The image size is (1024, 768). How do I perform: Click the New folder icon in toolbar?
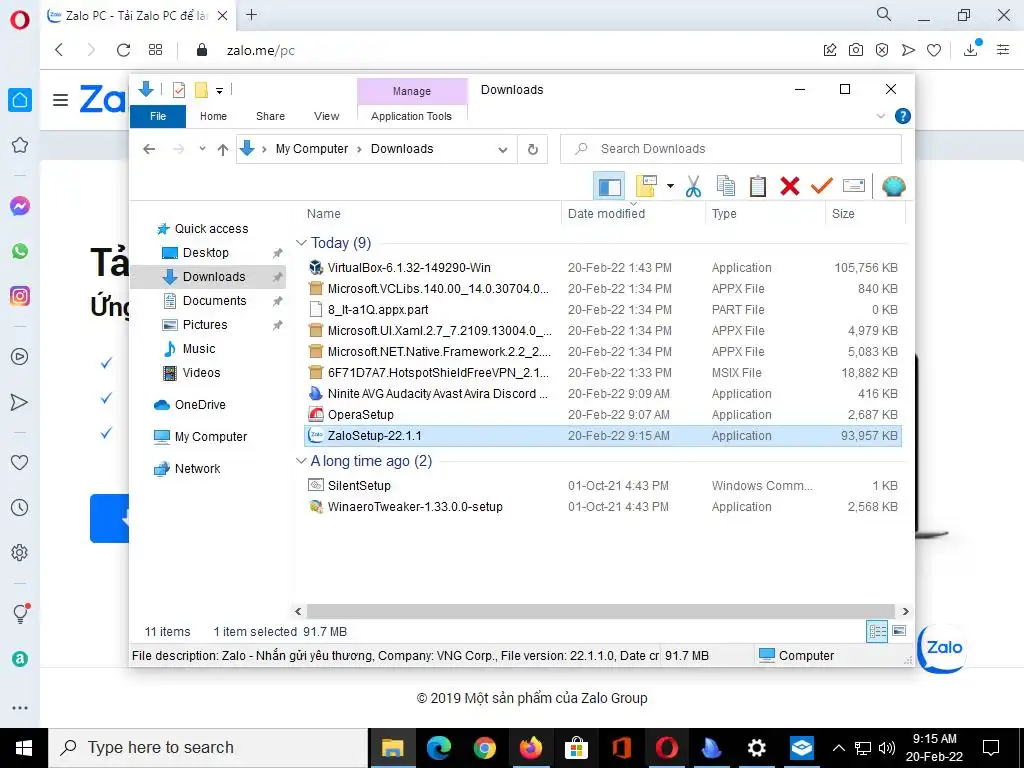click(x=646, y=187)
